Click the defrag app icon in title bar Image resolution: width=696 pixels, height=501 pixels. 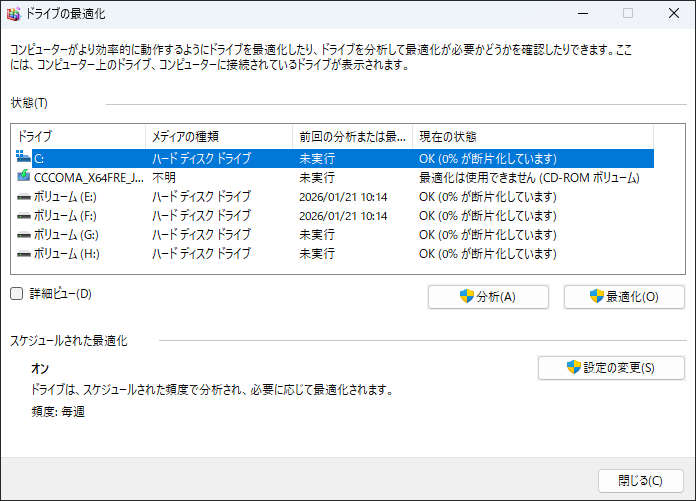click(x=13, y=14)
